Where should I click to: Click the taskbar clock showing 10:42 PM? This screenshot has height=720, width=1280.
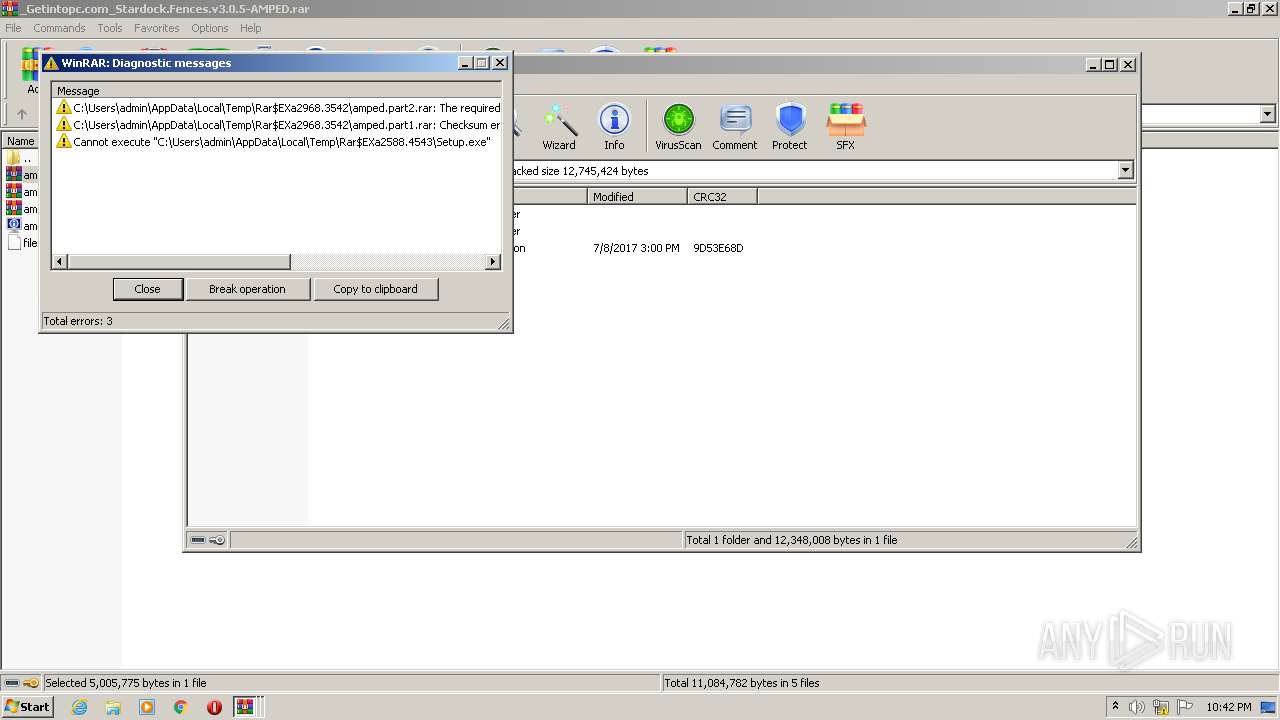click(x=1228, y=707)
